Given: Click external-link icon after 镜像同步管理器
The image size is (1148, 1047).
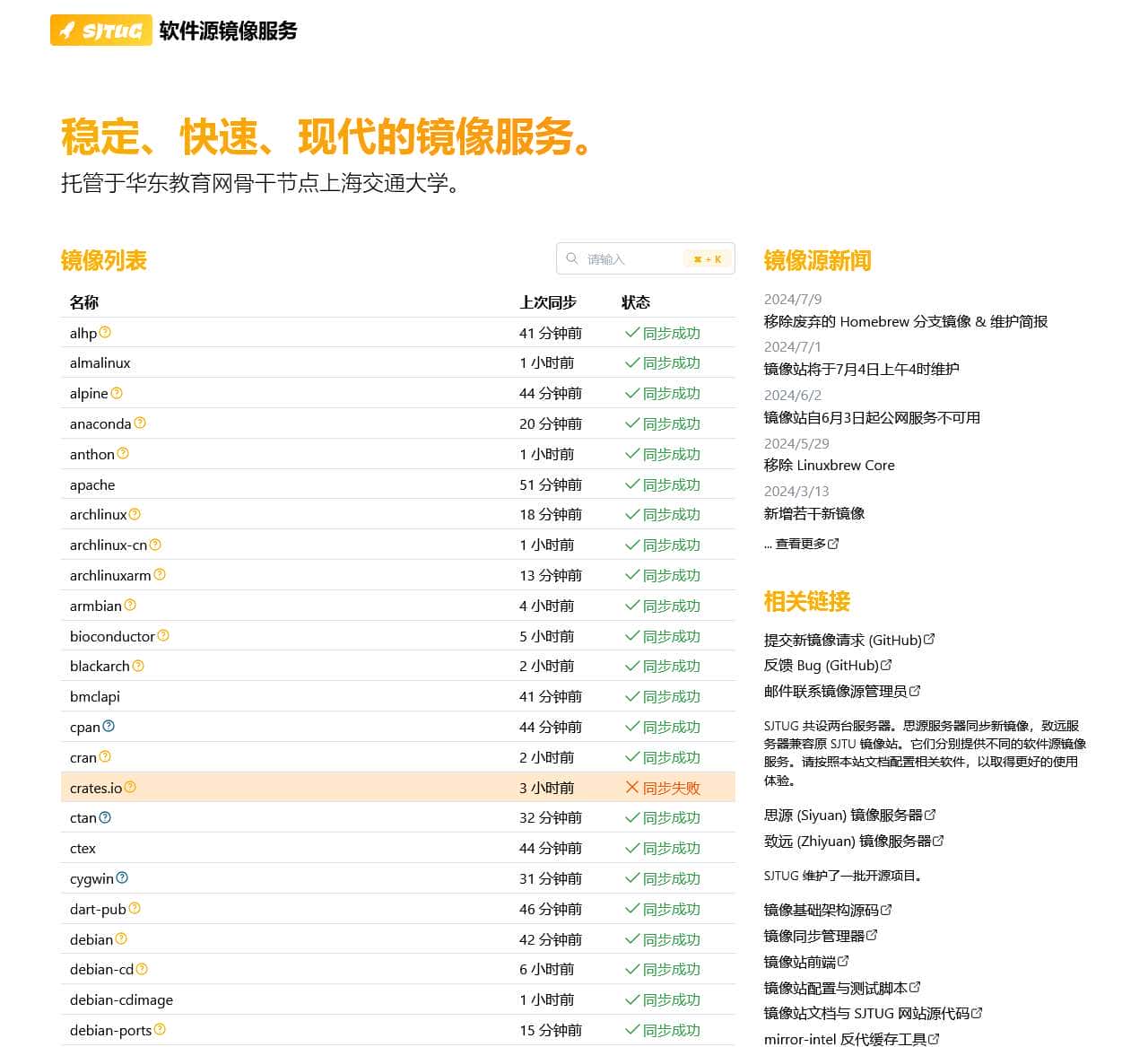Looking at the screenshot, I should [872, 935].
